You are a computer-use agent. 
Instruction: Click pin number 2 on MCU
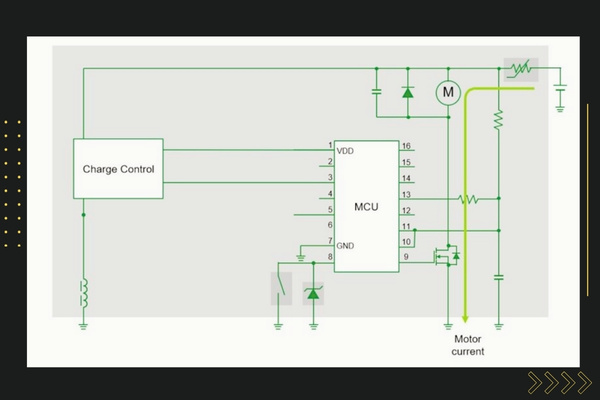[330, 161]
